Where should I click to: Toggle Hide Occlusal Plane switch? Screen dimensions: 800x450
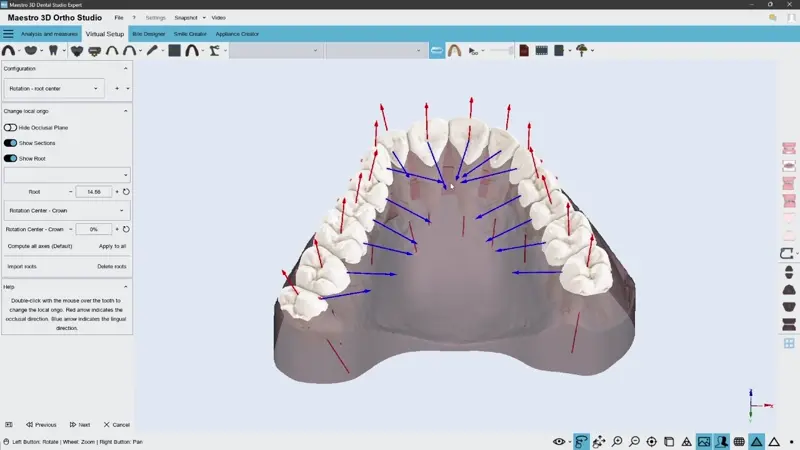pos(10,128)
